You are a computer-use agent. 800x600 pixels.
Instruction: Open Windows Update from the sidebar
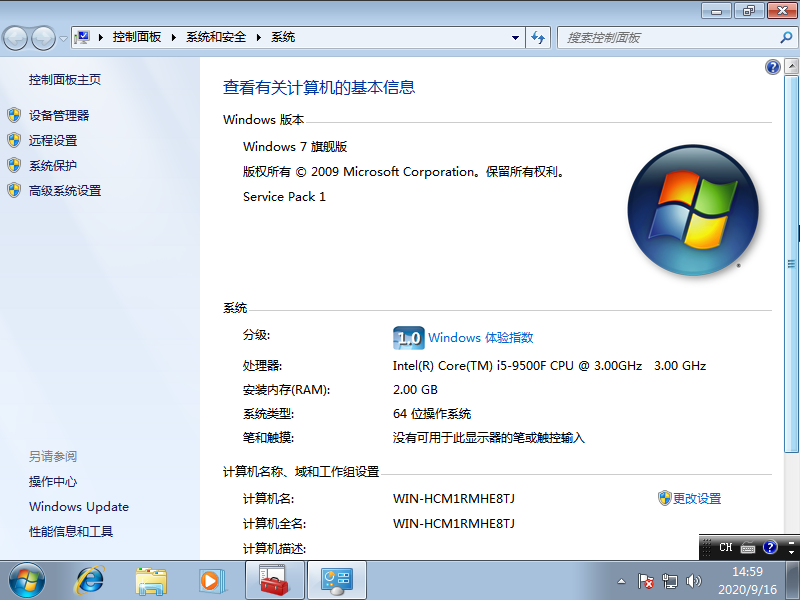(79, 507)
